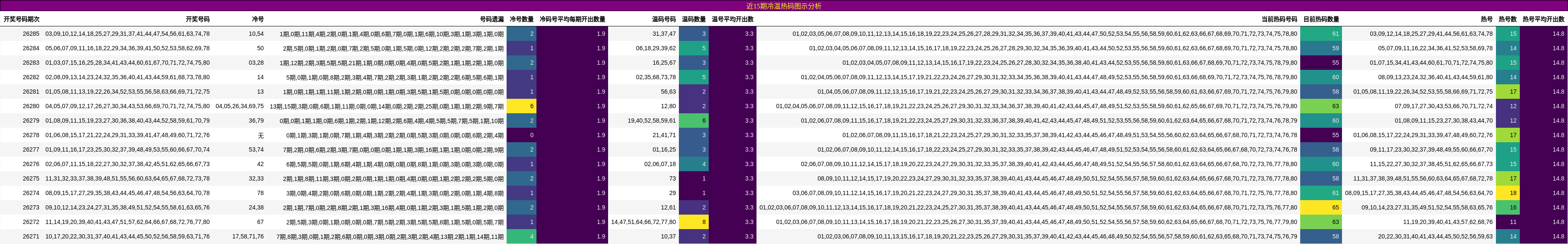Click dark cold count cell '0' in row 26278

click(x=522, y=135)
